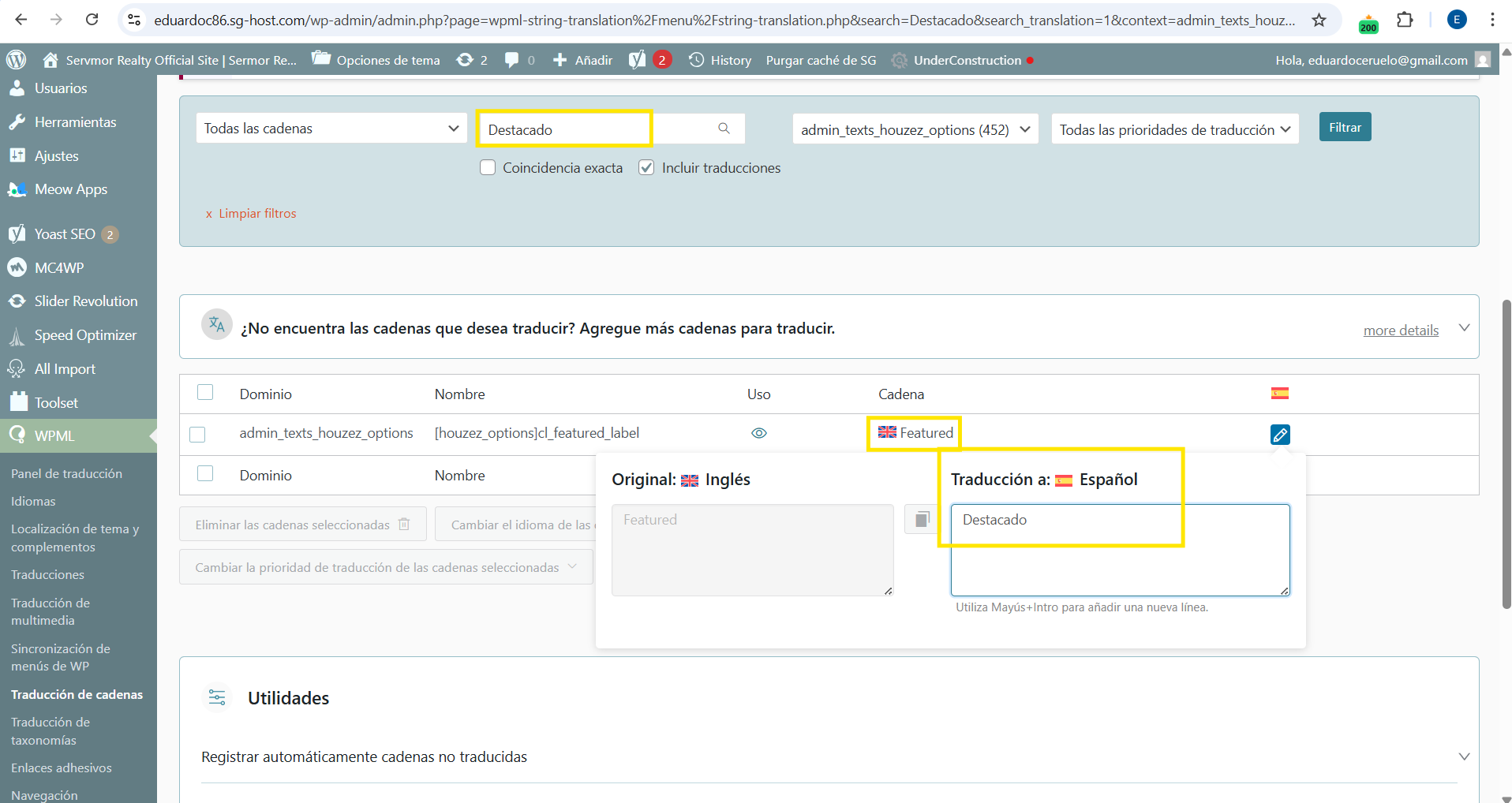Reload the browser page
Image resolution: width=1512 pixels, height=803 pixels.
pyautogui.click(x=92, y=20)
